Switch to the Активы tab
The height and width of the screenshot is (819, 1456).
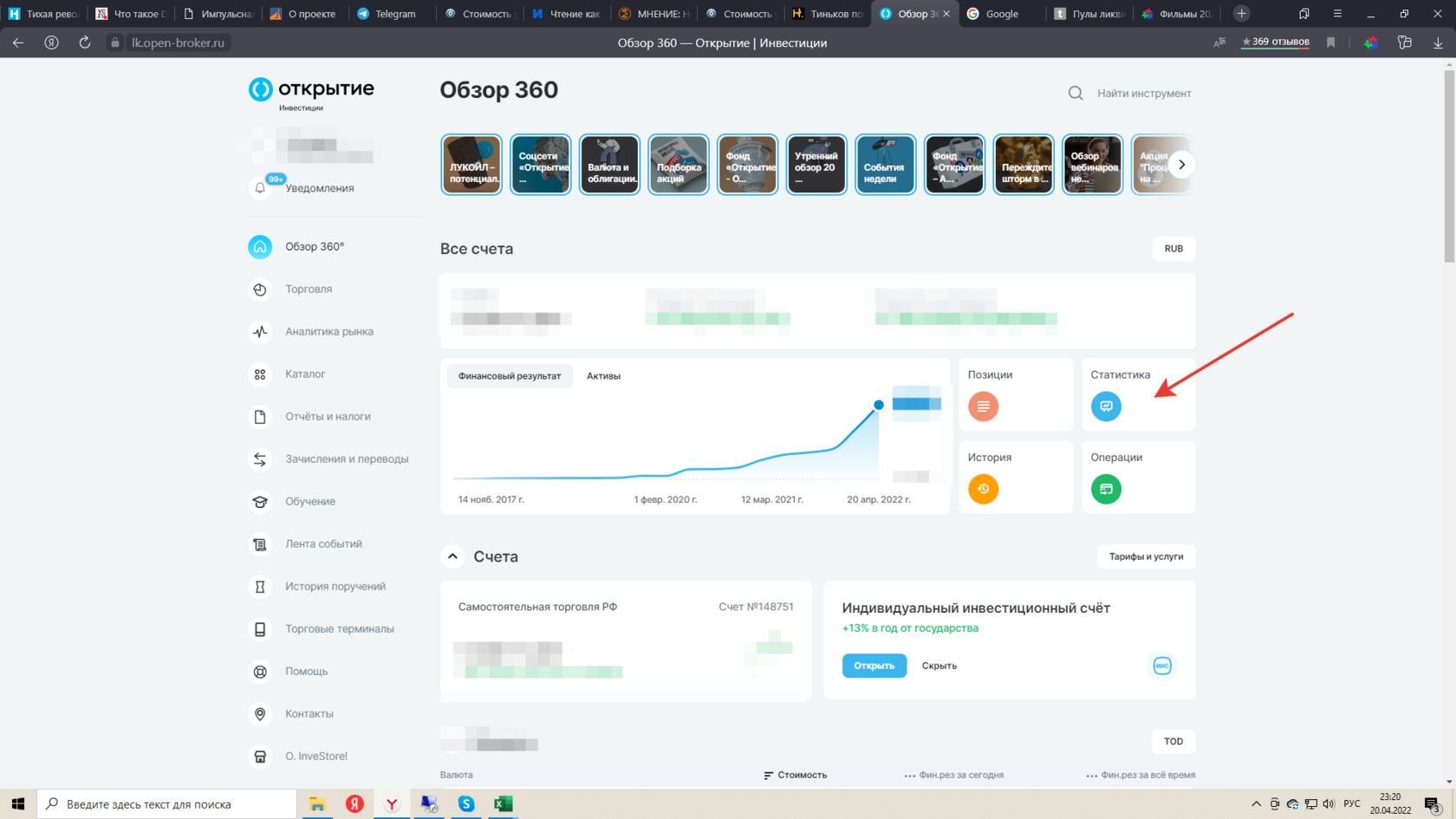[603, 376]
